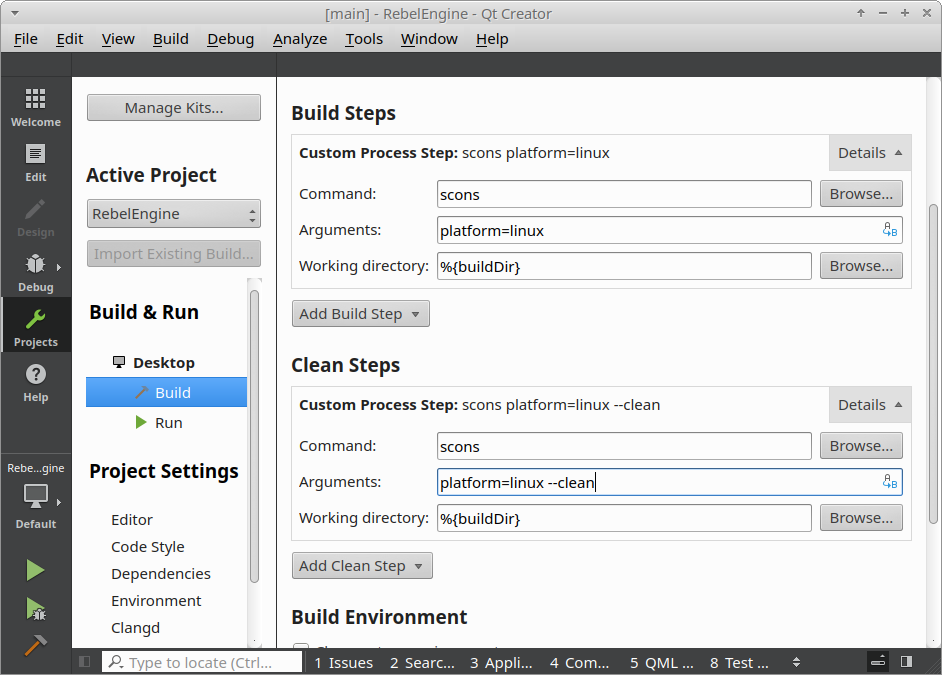This screenshot has width=942, height=675.
Task: Open Clangd project settings
Action: pos(135,628)
